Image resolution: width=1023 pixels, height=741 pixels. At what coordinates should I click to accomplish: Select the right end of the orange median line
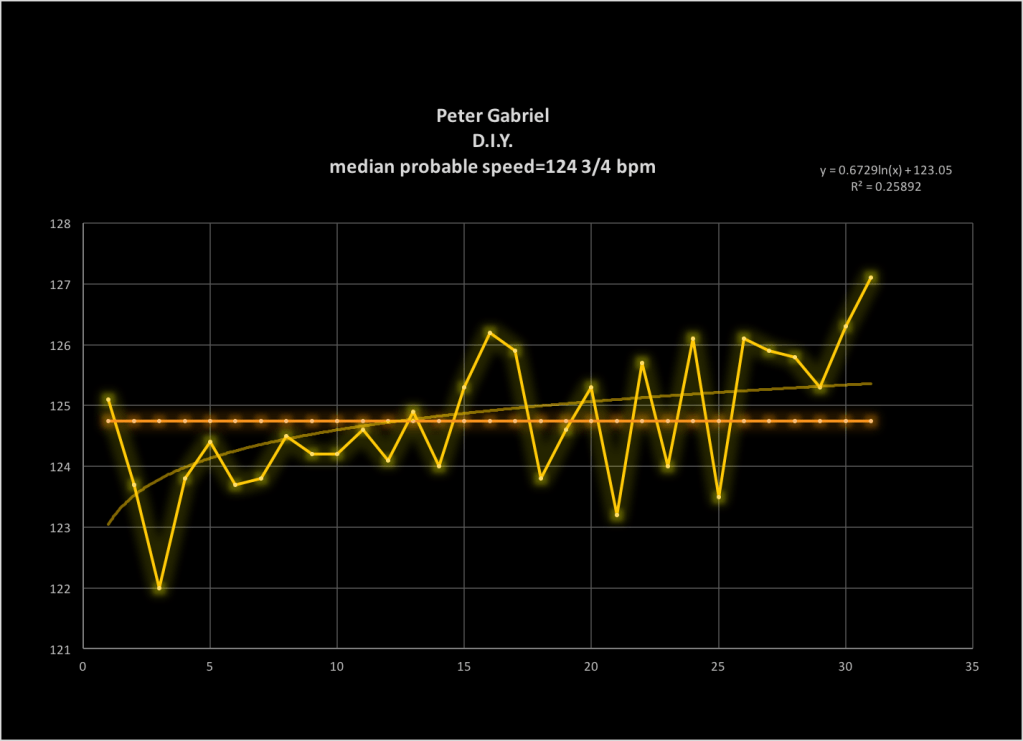point(871,421)
